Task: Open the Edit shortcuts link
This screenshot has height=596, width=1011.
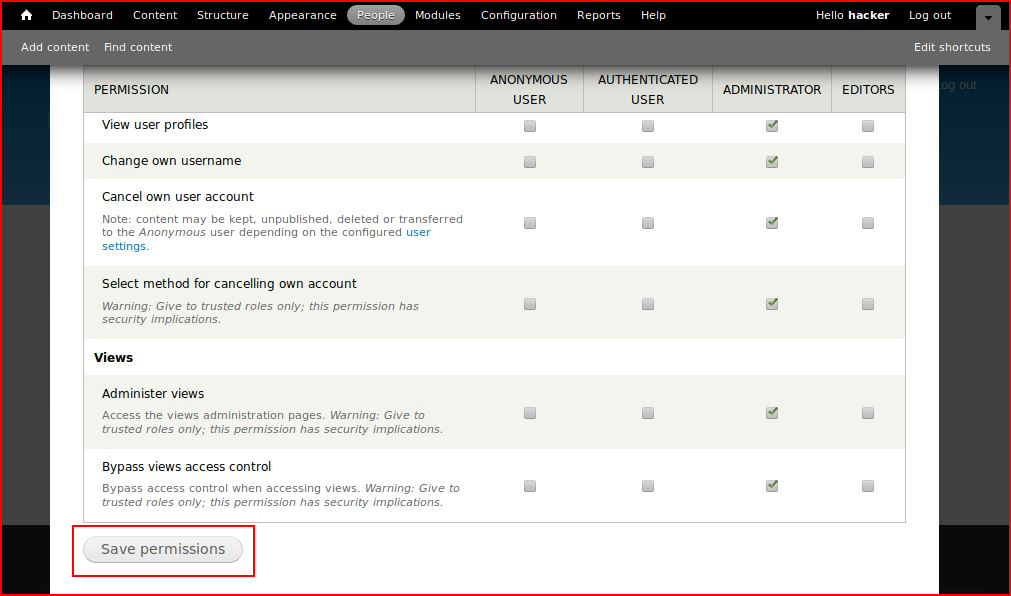Action: tap(952, 47)
